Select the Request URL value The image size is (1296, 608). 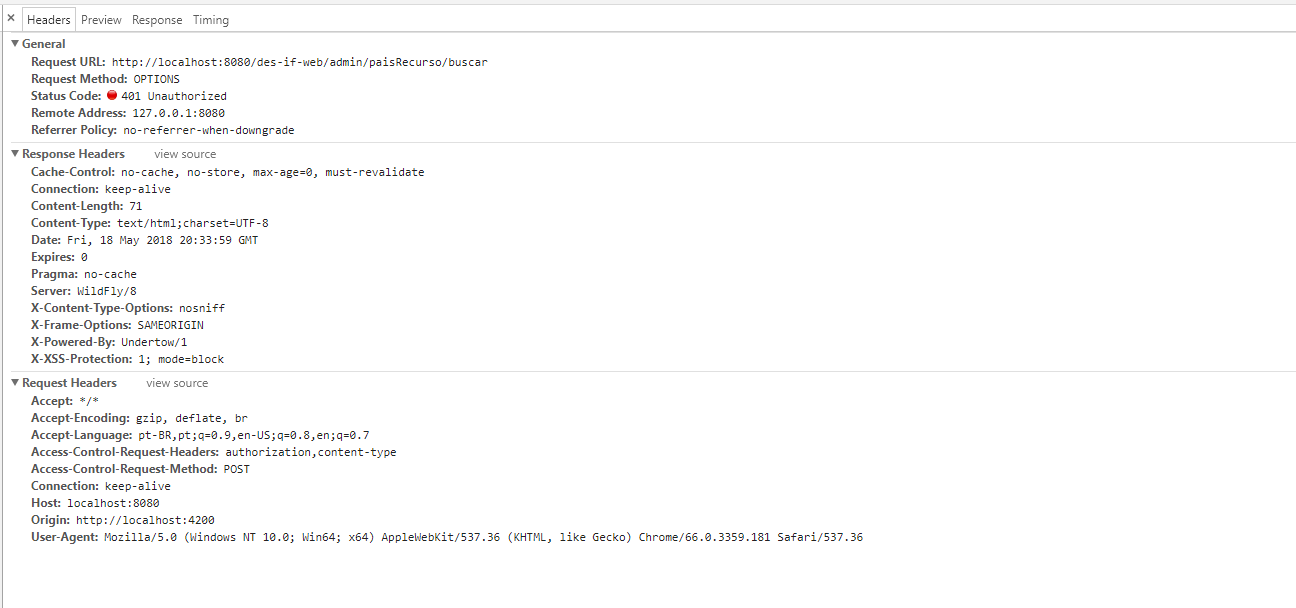[x=300, y=62]
